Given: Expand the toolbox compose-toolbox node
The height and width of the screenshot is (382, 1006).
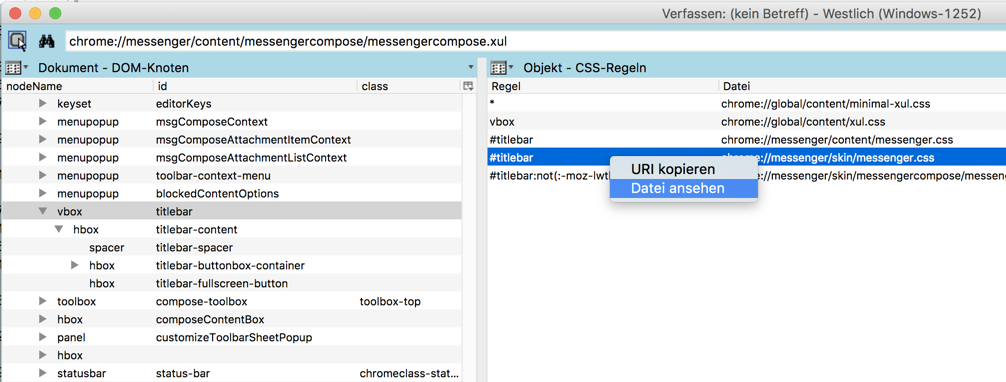Looking at the screenshot, I should [43, 301].
